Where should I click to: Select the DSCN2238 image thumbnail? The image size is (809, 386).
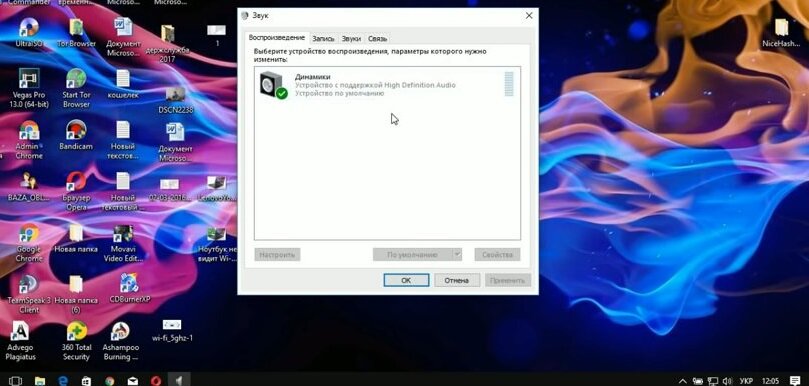175,100
